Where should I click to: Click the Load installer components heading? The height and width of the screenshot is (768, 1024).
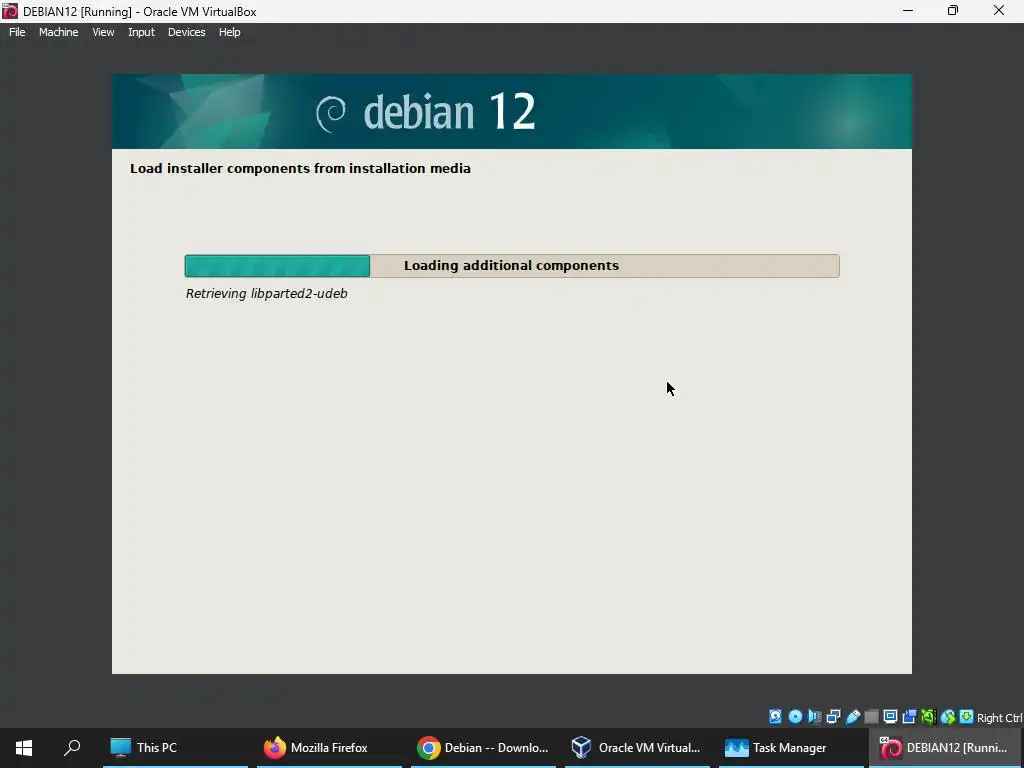coord(300,168)
